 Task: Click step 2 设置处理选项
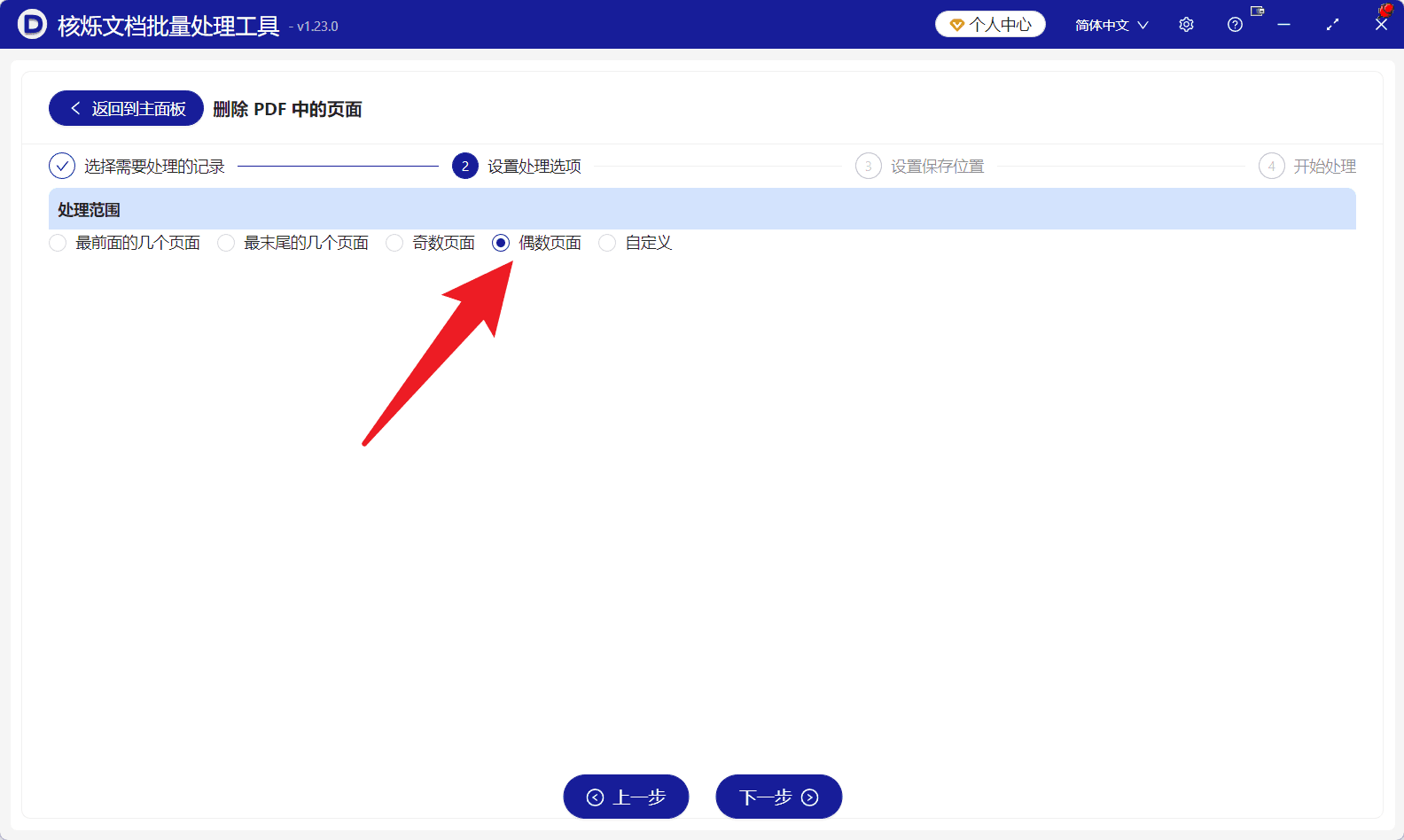point(517,166)
